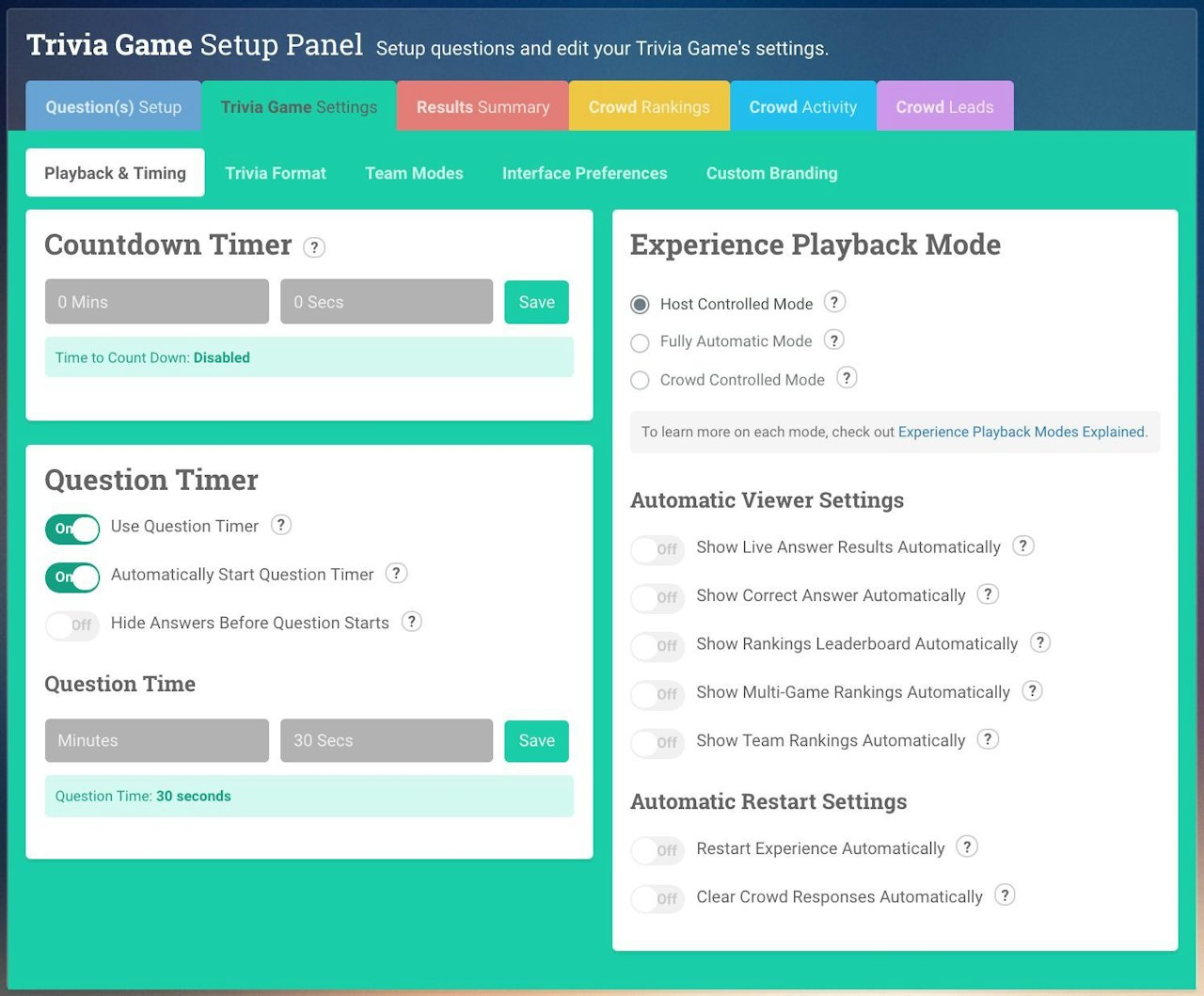
Task: Choose Crowd Controlled Mode option
Action: (641, 380)
